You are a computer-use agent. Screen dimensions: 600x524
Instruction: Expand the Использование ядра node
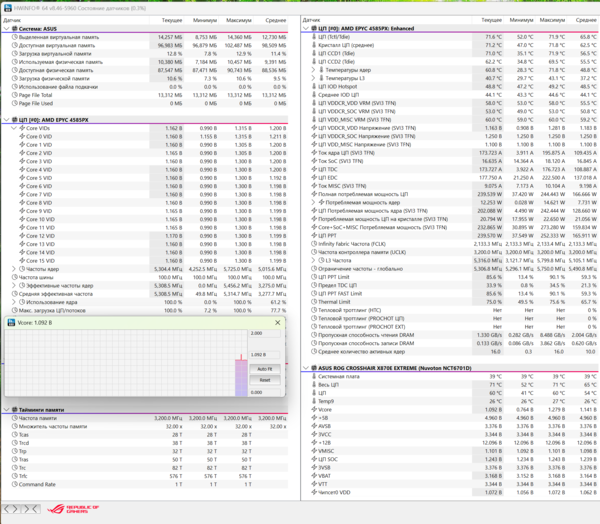(x=14, y=302)
